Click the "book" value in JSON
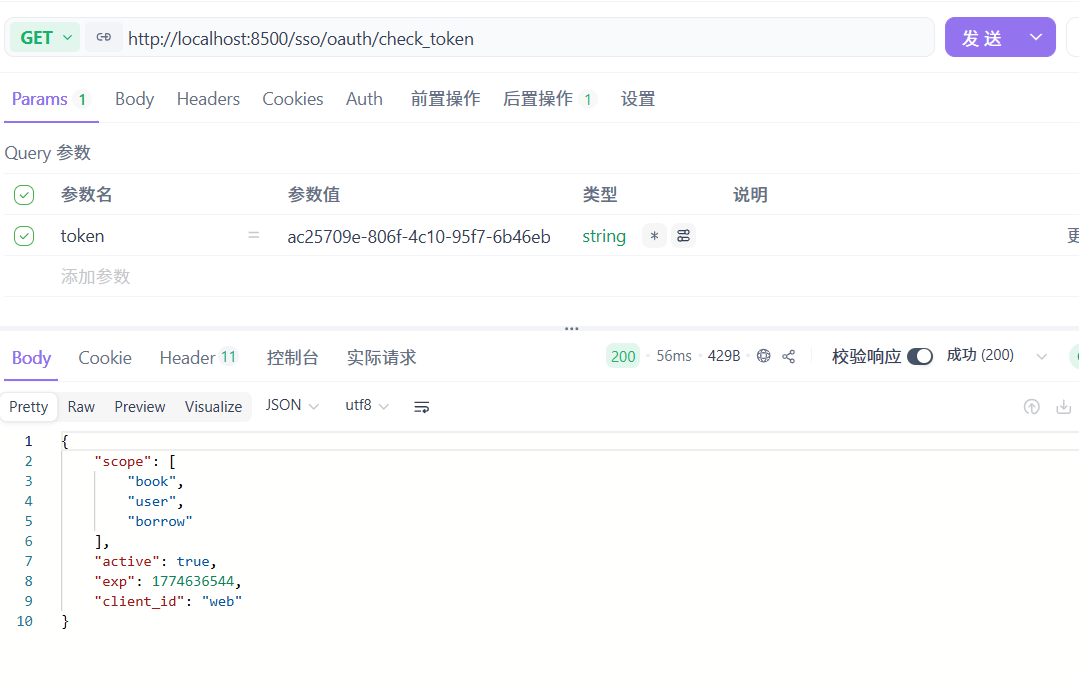1079x678 pixels. click(151, 481)
